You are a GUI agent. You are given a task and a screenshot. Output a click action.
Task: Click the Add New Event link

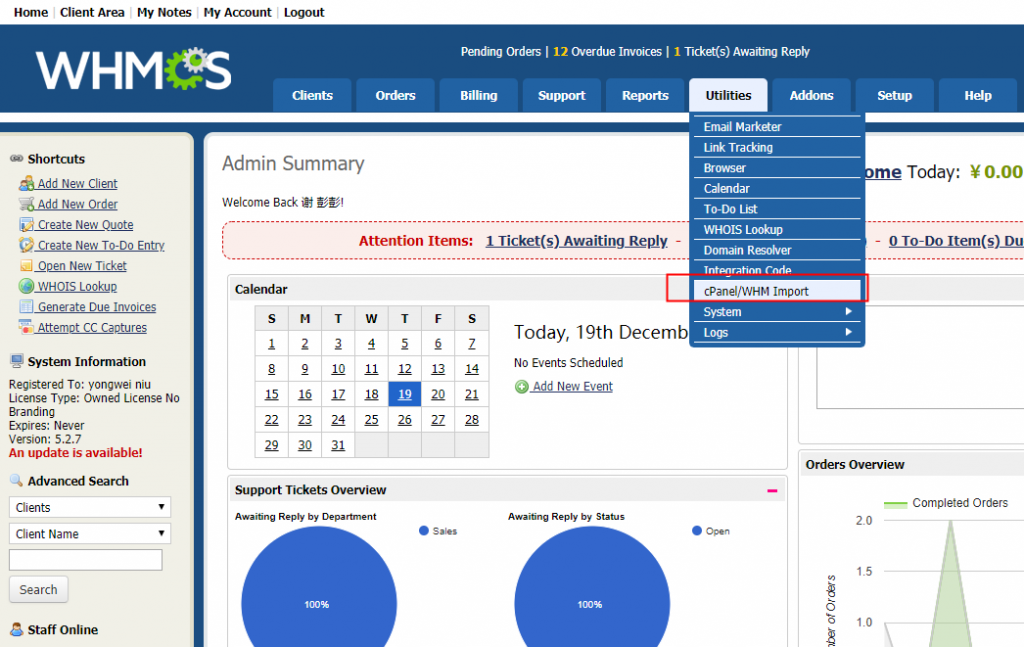573,387
